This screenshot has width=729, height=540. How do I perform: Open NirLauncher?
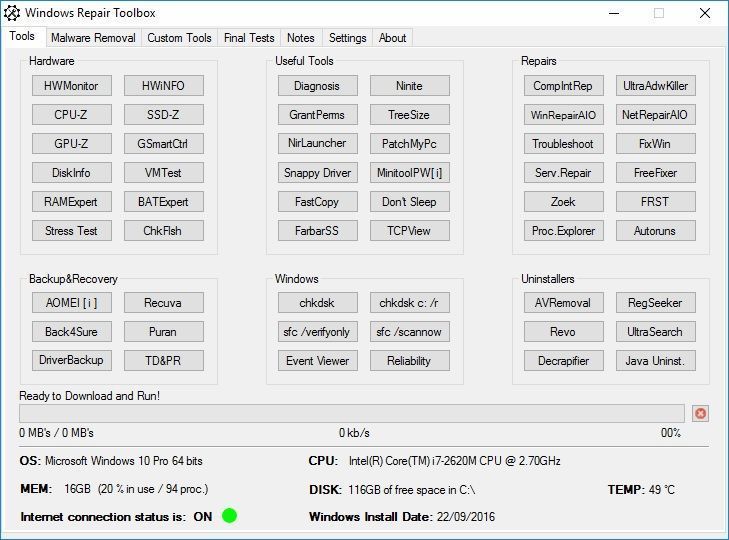pos(318,144)
